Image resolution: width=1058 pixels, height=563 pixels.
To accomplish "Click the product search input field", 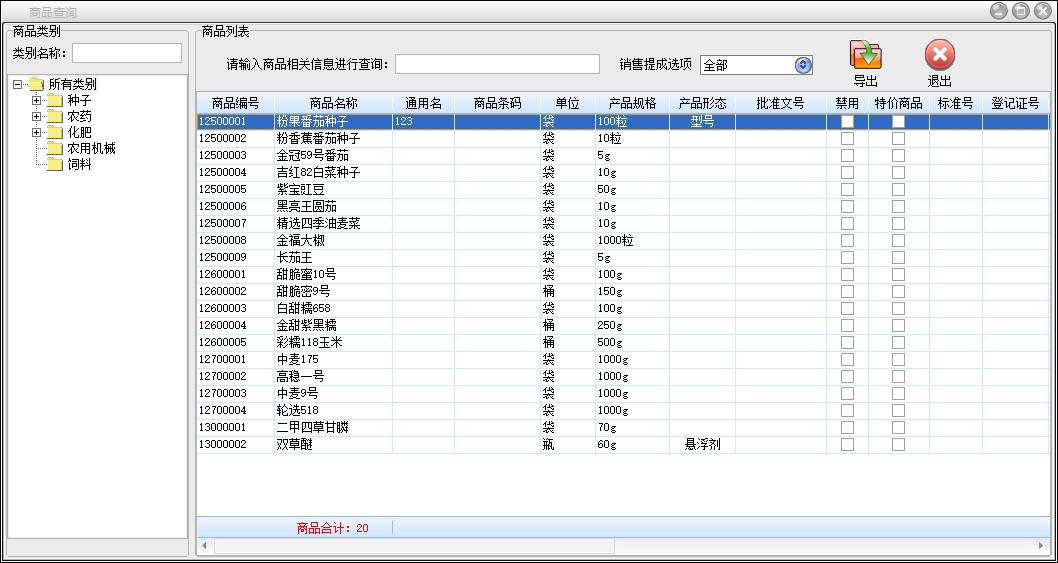I will 497,64.
